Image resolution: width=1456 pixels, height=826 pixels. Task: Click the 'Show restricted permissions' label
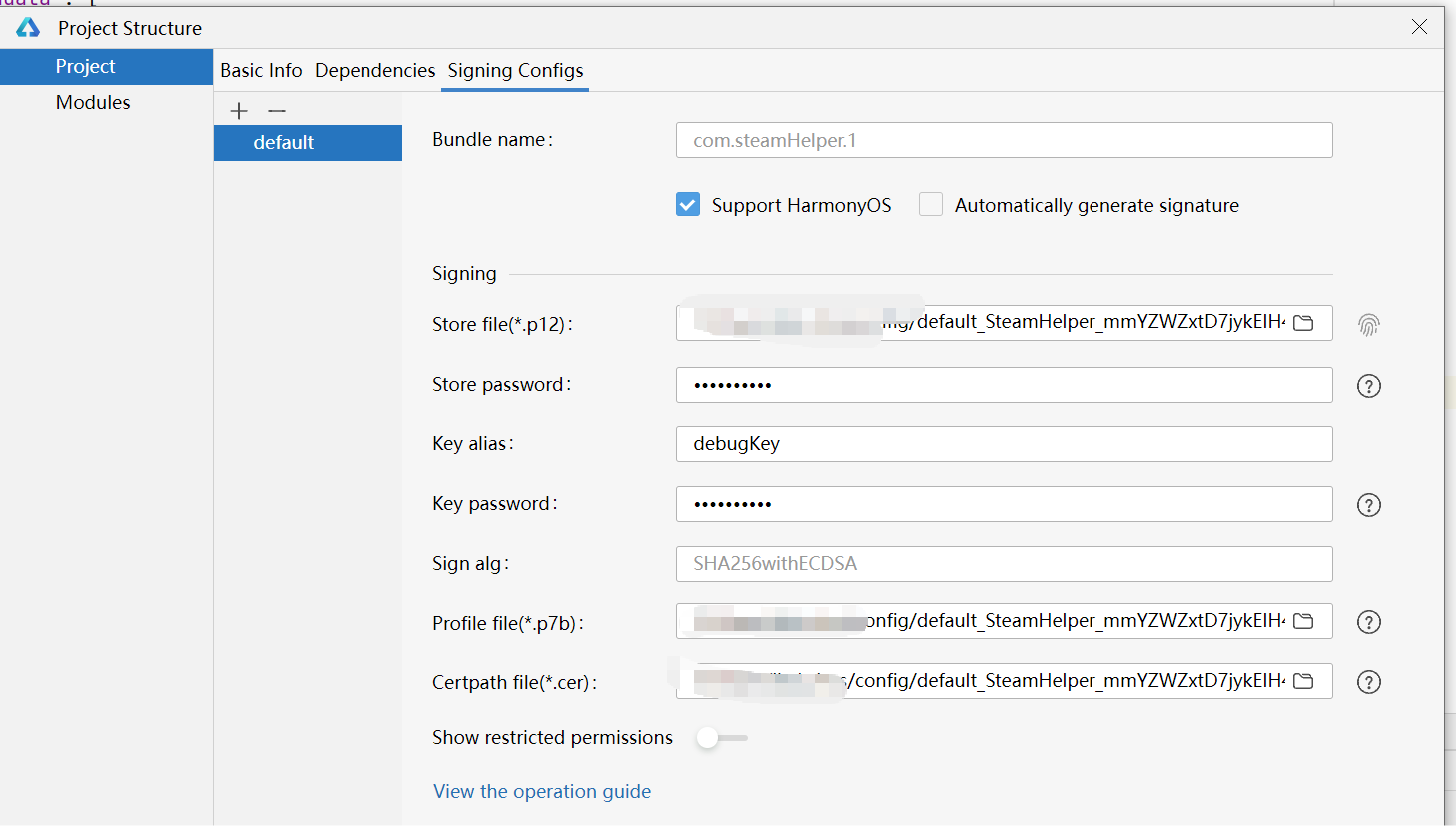pyautogui.click(x=552, y=738)
